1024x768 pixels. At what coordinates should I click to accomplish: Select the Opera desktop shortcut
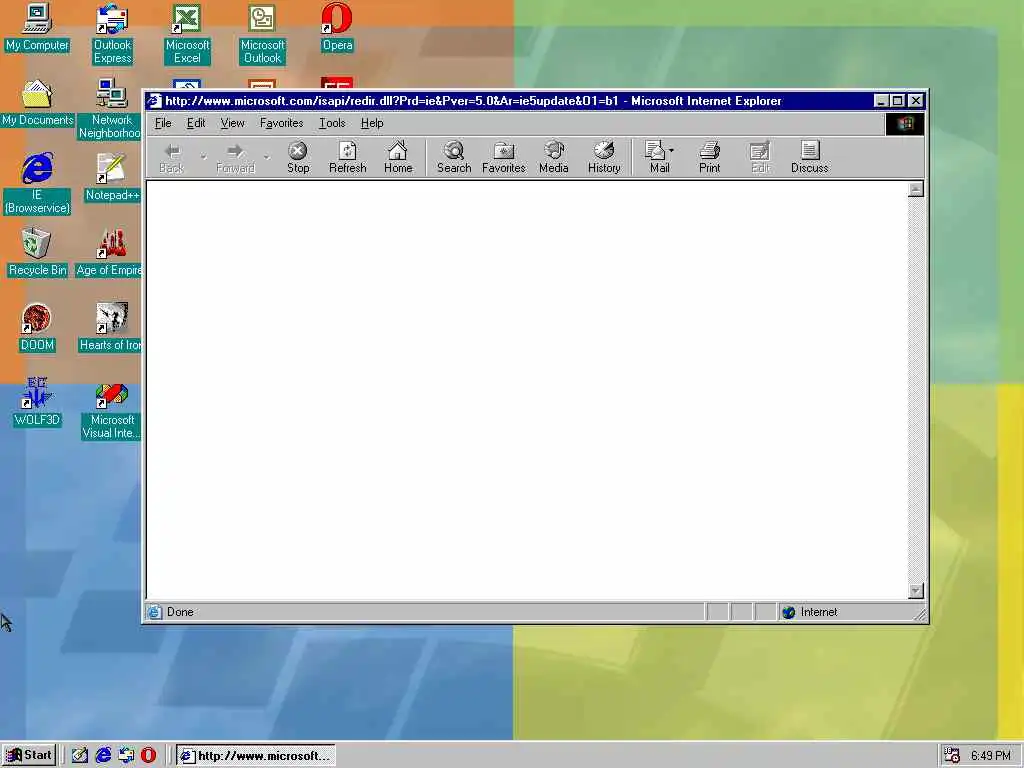[337, 27]
